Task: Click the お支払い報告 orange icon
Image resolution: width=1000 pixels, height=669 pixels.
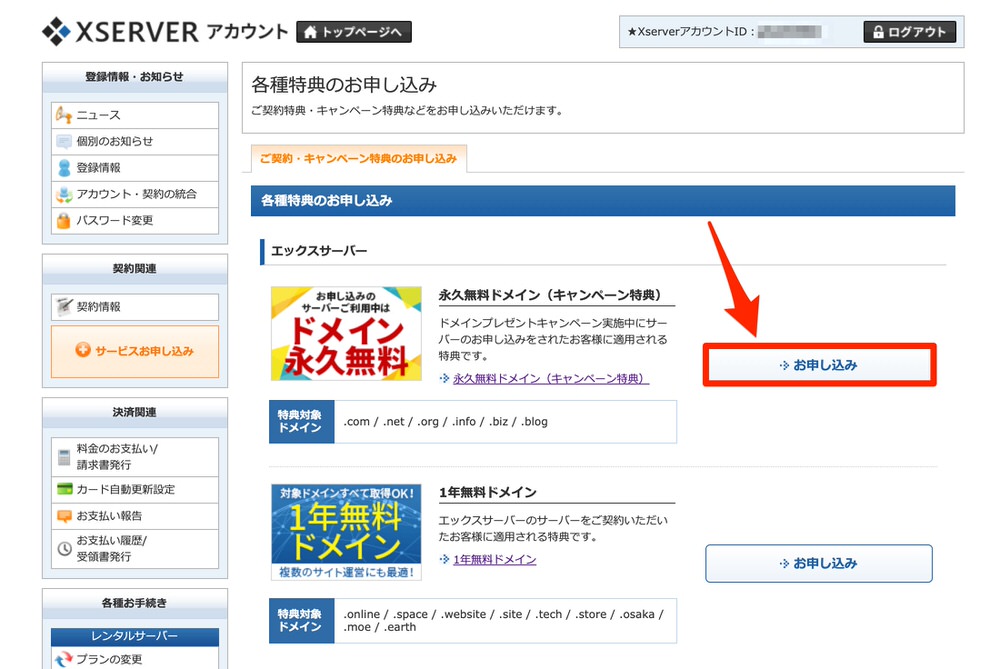Action: [x=64, y=516]
